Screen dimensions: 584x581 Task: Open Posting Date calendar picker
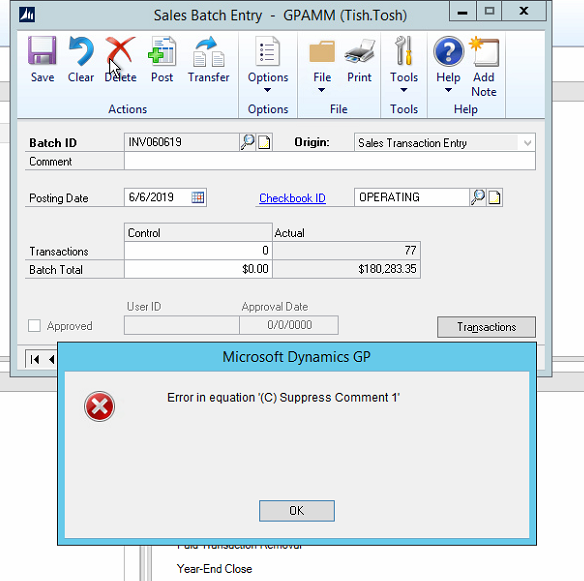198,197
